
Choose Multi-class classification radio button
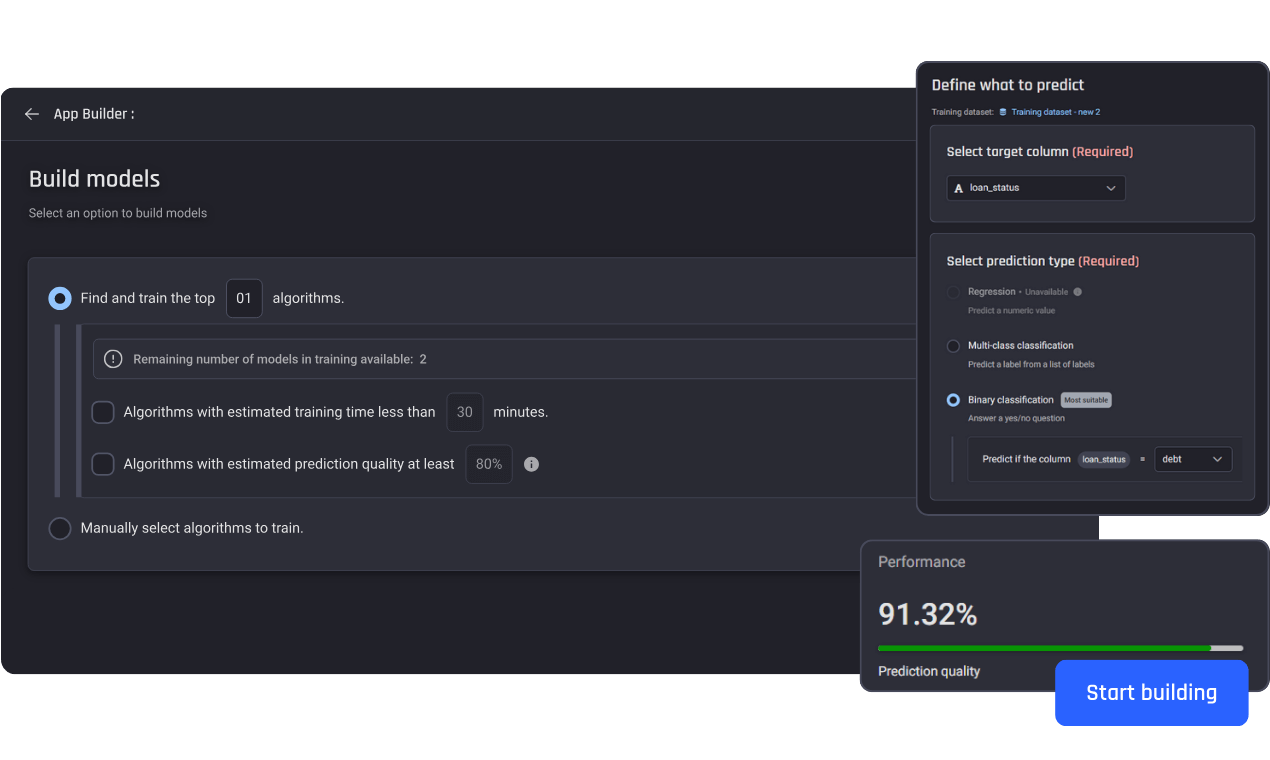click(x=953, y=346)
